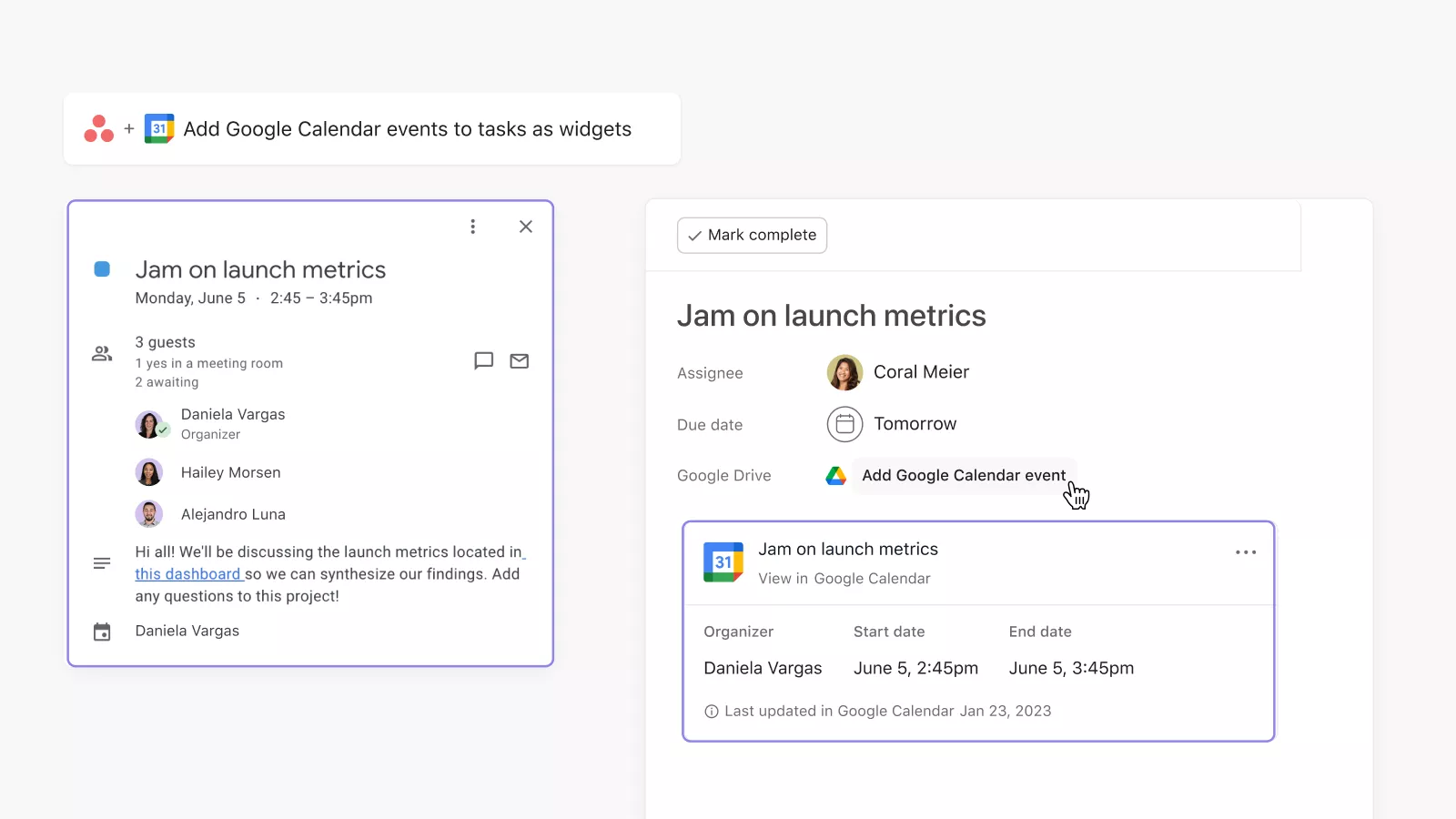This screenshot has width=1456, height=819.
Task: Open the three-dot menu in event popup
Action: coord(472,227)
